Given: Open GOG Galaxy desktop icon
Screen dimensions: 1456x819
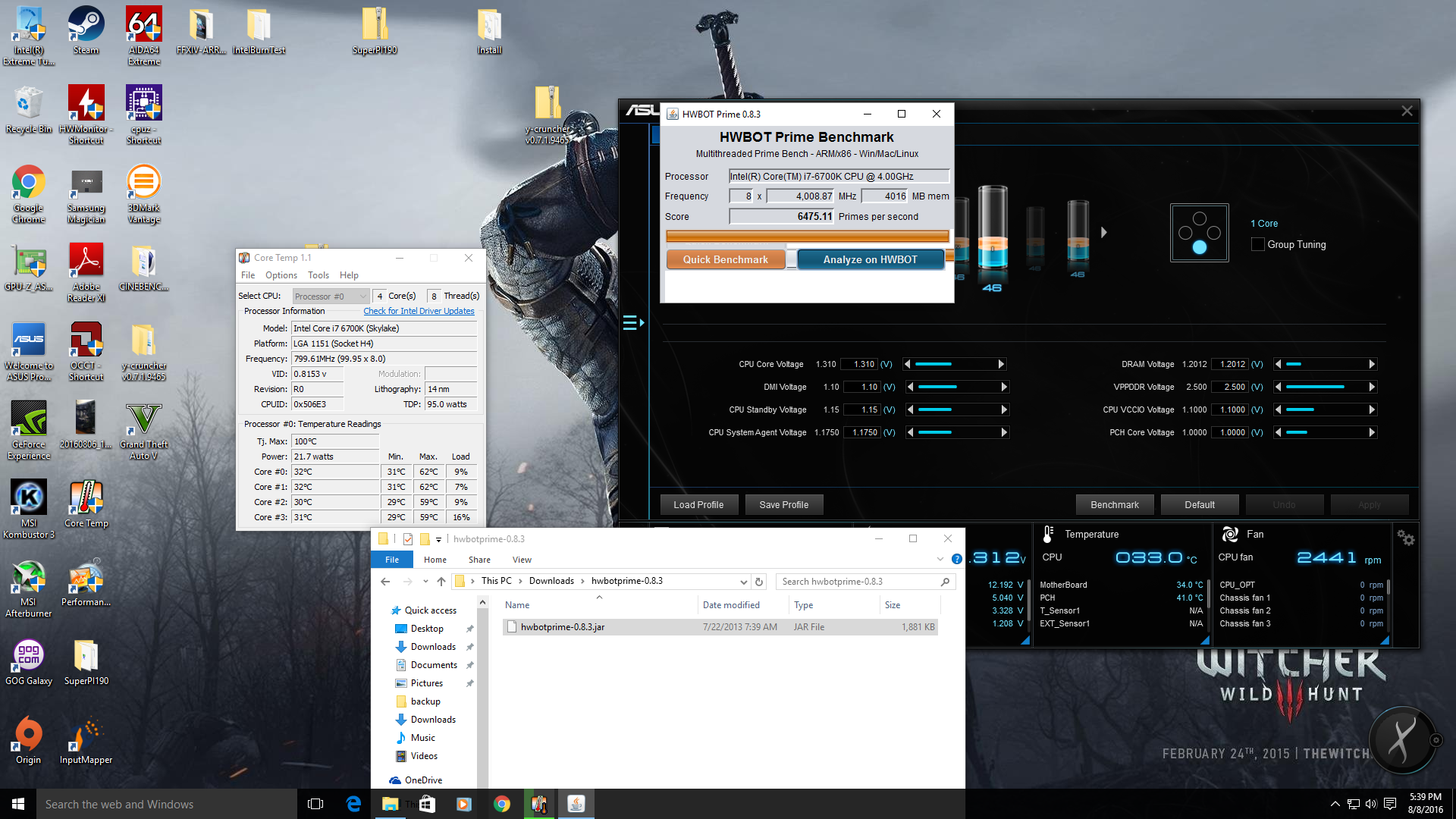Looking at the screenshot, I should coord(29,661).
